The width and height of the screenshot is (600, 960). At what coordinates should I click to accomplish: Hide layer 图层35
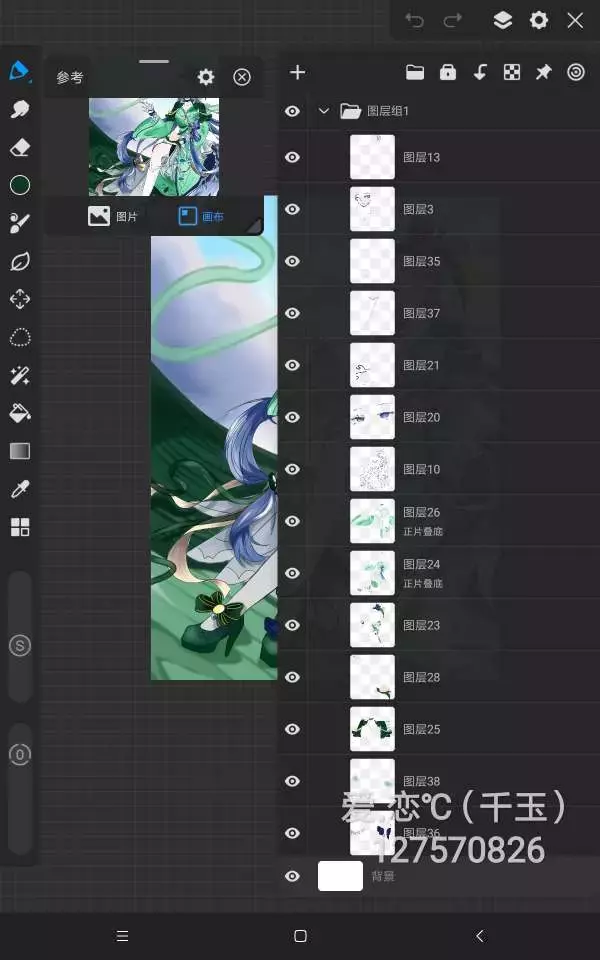(x=293, y=261)
